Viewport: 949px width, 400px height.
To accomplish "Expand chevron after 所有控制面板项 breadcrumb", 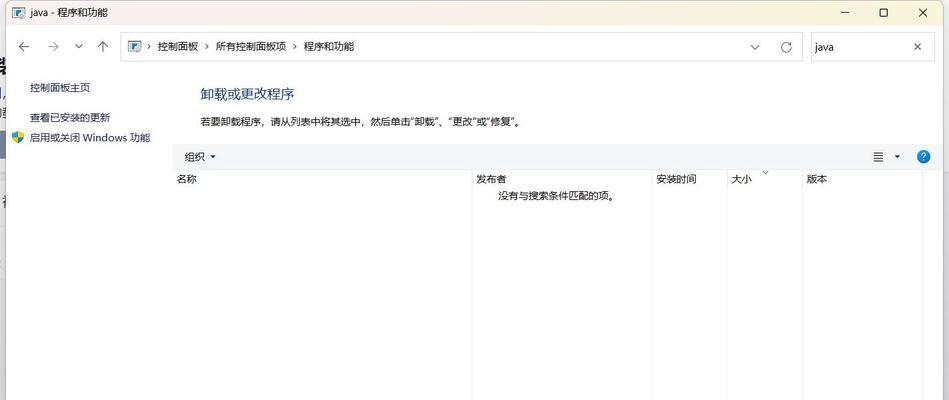I will coord(295,47).
